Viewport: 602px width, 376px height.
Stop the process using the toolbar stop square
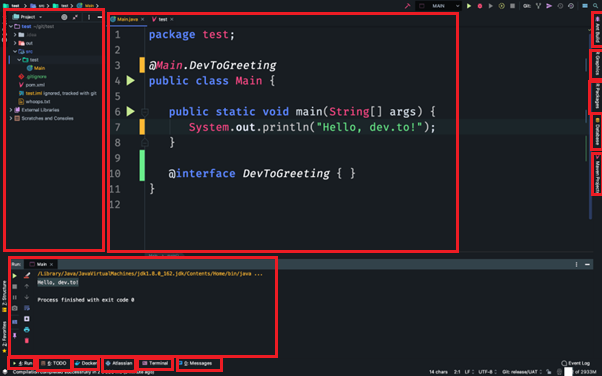coord(512,6)
